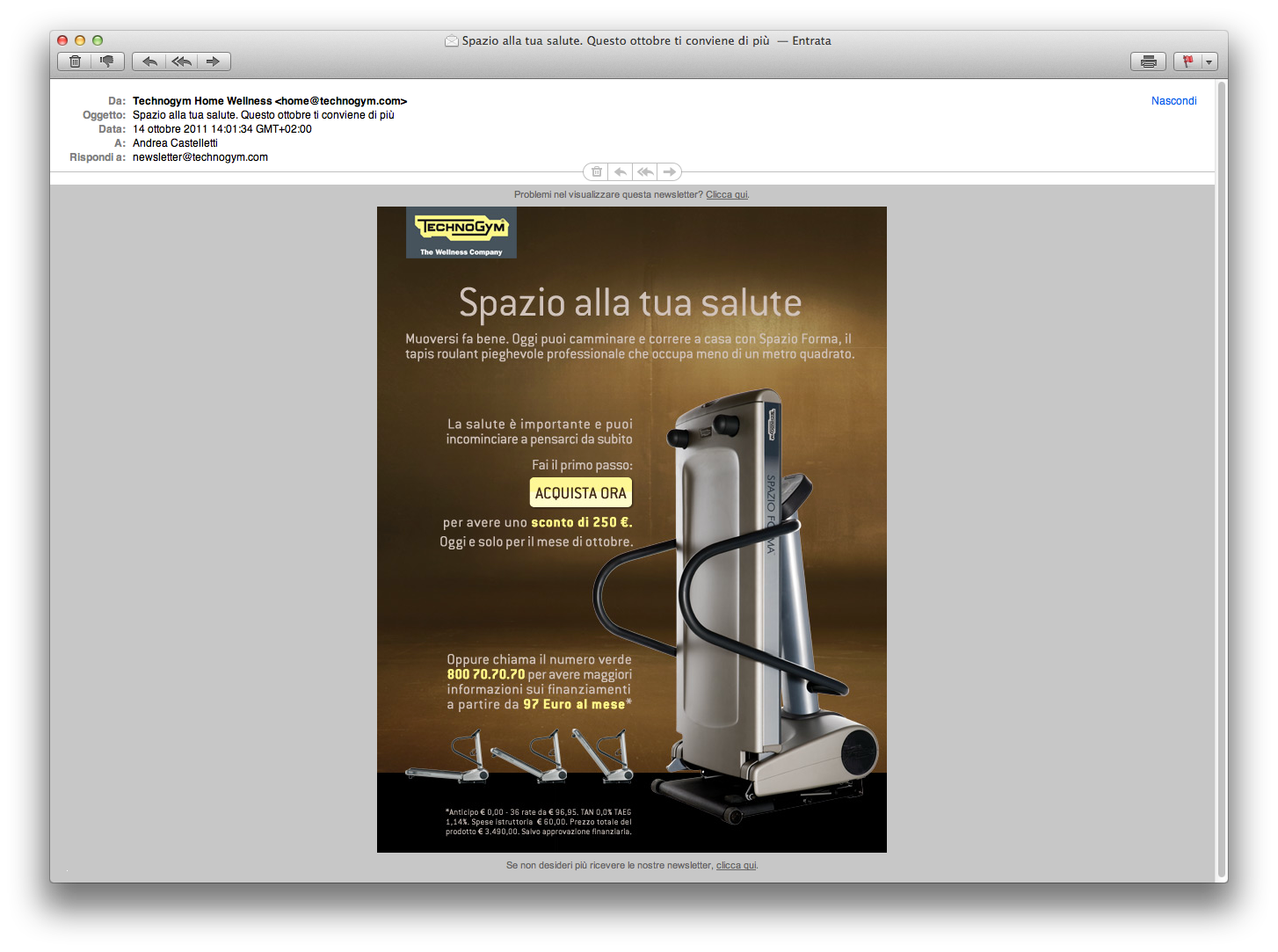
Task: Click unsubscribe 'clicca qui' link at bottom
Action: click(x=736, y=865)
